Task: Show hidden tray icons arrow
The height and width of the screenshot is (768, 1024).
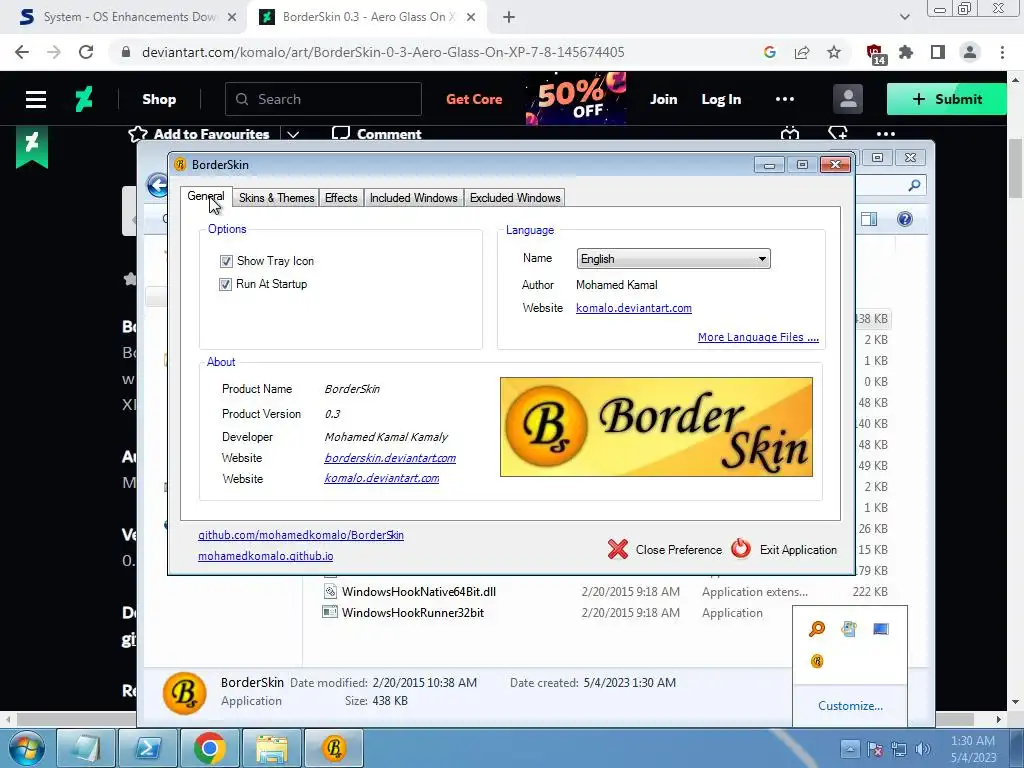Action: pos(850,748)
